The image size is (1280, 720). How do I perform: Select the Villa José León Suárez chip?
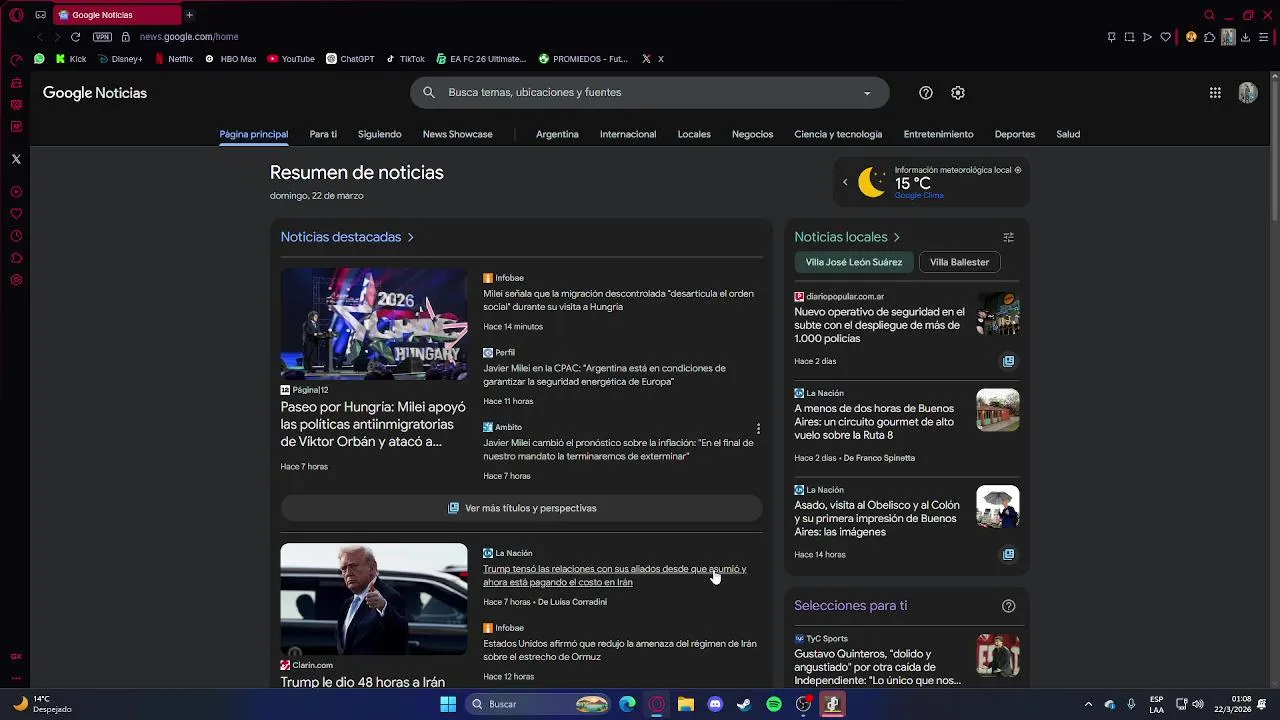click(x=854, y=262)
